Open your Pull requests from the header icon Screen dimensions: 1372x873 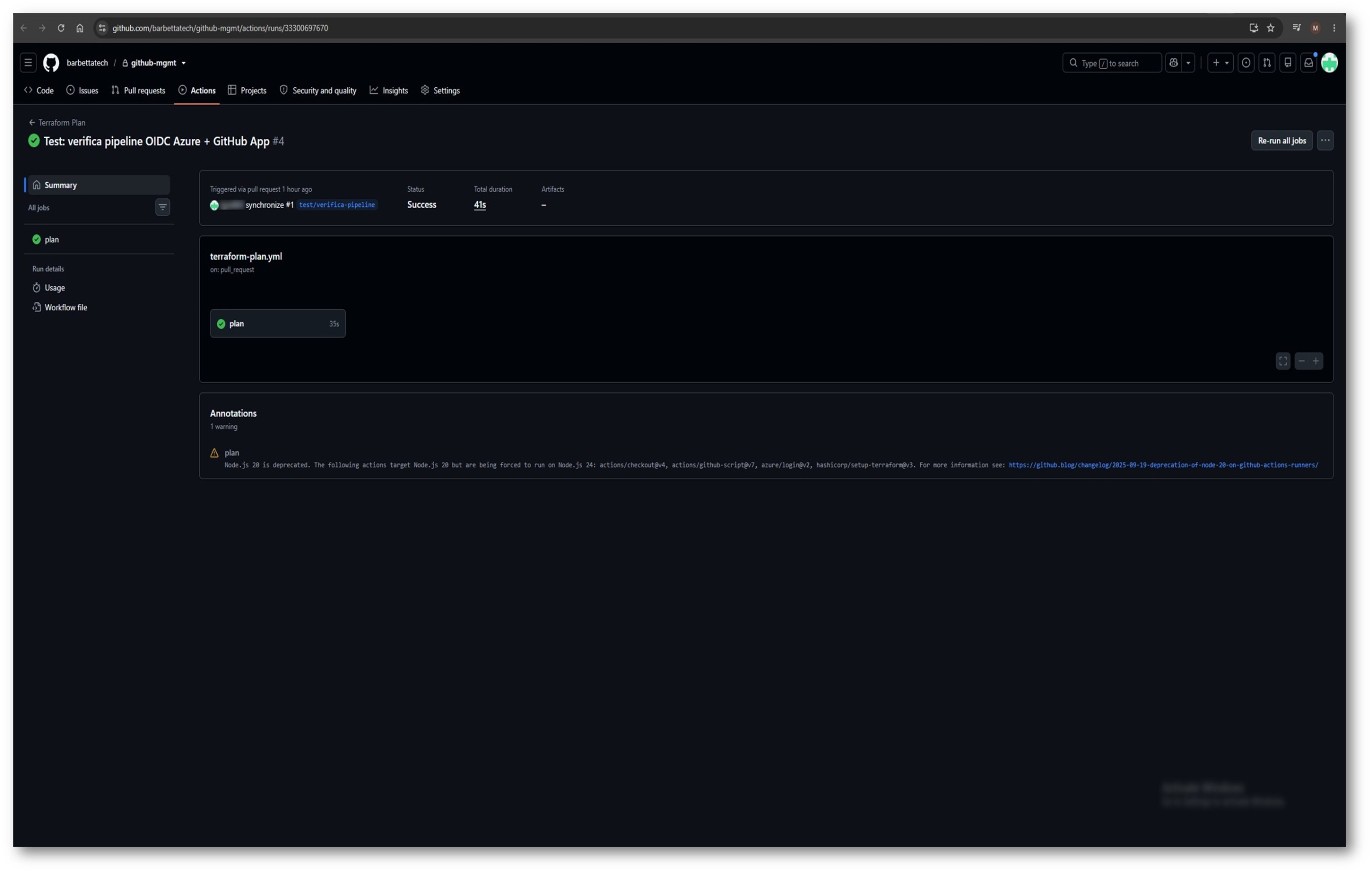click(1266, 63)
